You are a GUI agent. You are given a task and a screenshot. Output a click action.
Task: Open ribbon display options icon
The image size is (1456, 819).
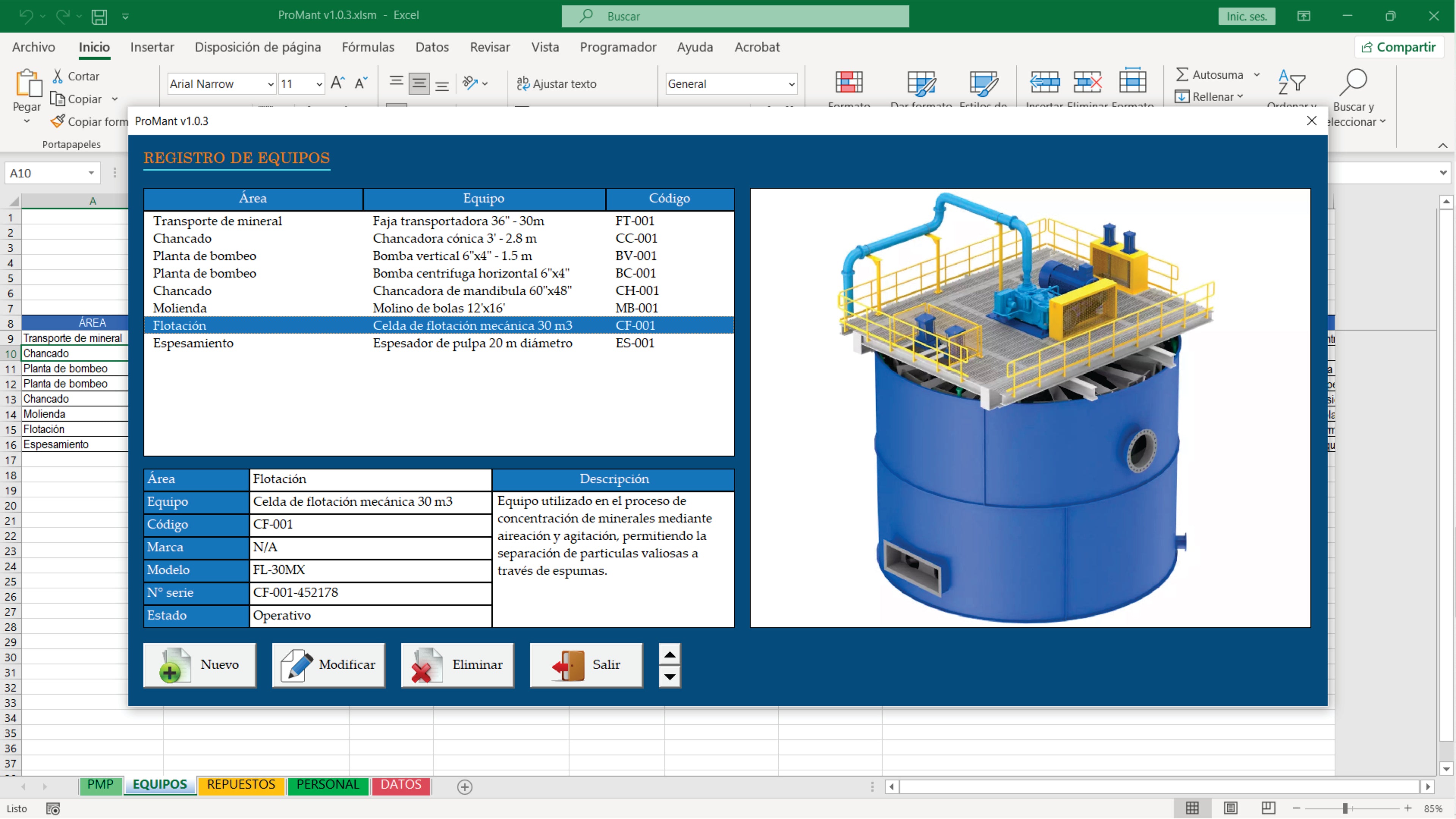[x=1304, y=16]
